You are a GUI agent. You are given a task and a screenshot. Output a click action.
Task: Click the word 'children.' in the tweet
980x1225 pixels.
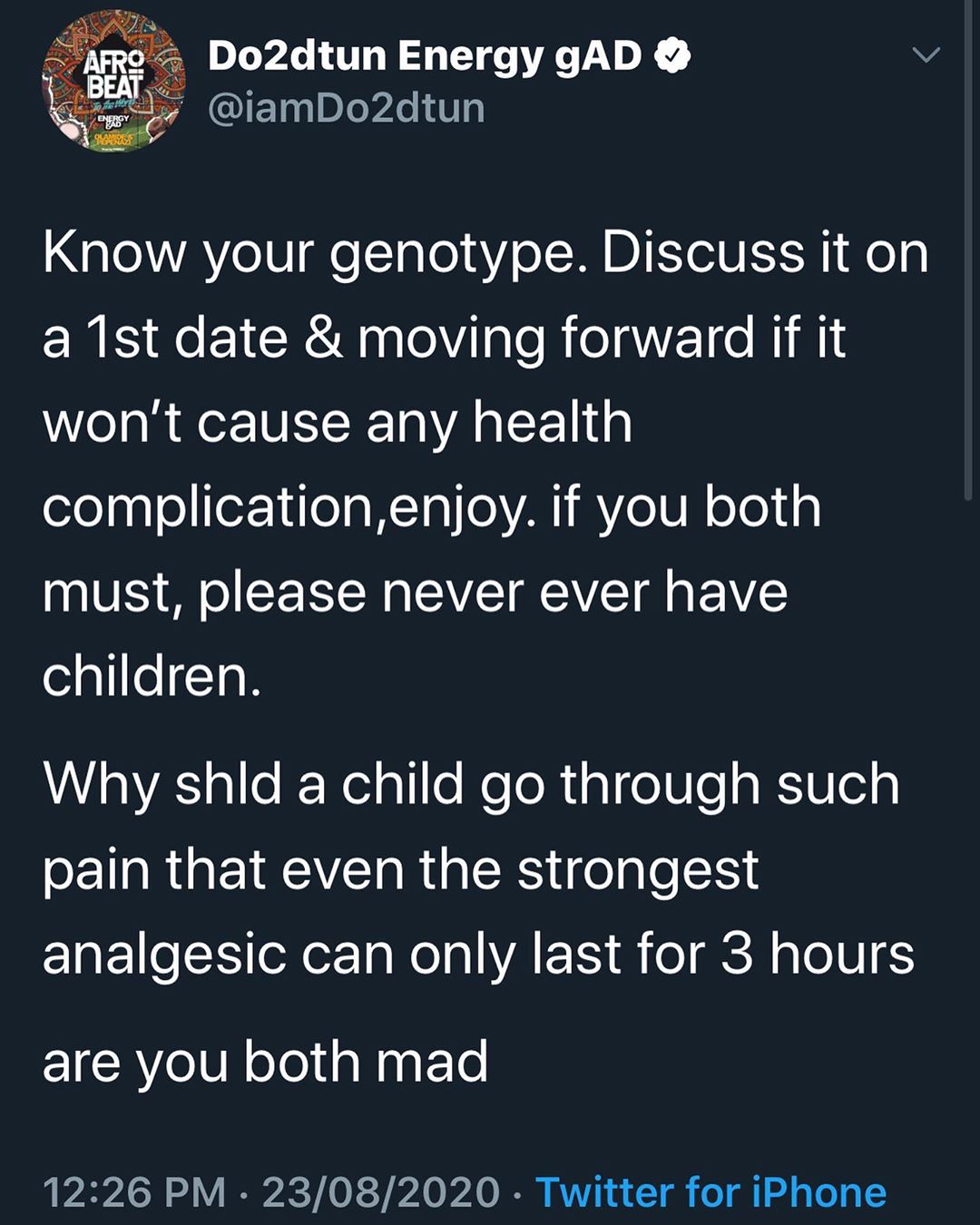[x=152, y=677]
